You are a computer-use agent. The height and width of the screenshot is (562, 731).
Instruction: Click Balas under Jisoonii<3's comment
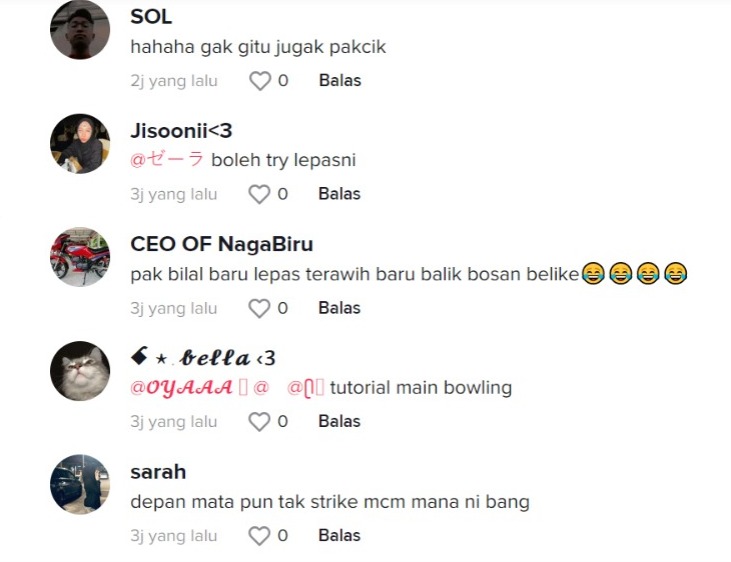point(339,194)
